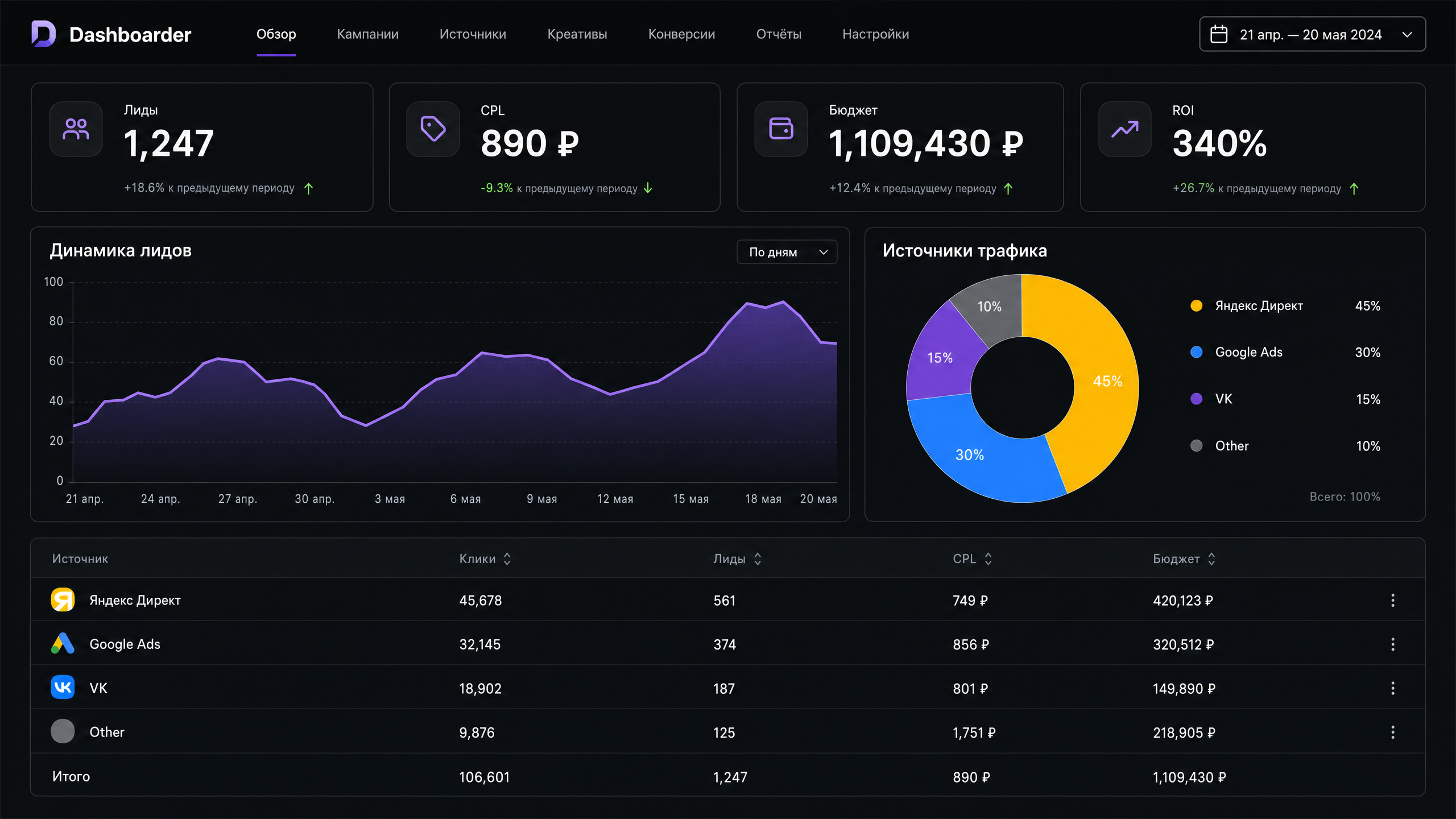Click the Google Ads blue legend dot
Screen dimensions: 1456x819
click(1196, 352)
